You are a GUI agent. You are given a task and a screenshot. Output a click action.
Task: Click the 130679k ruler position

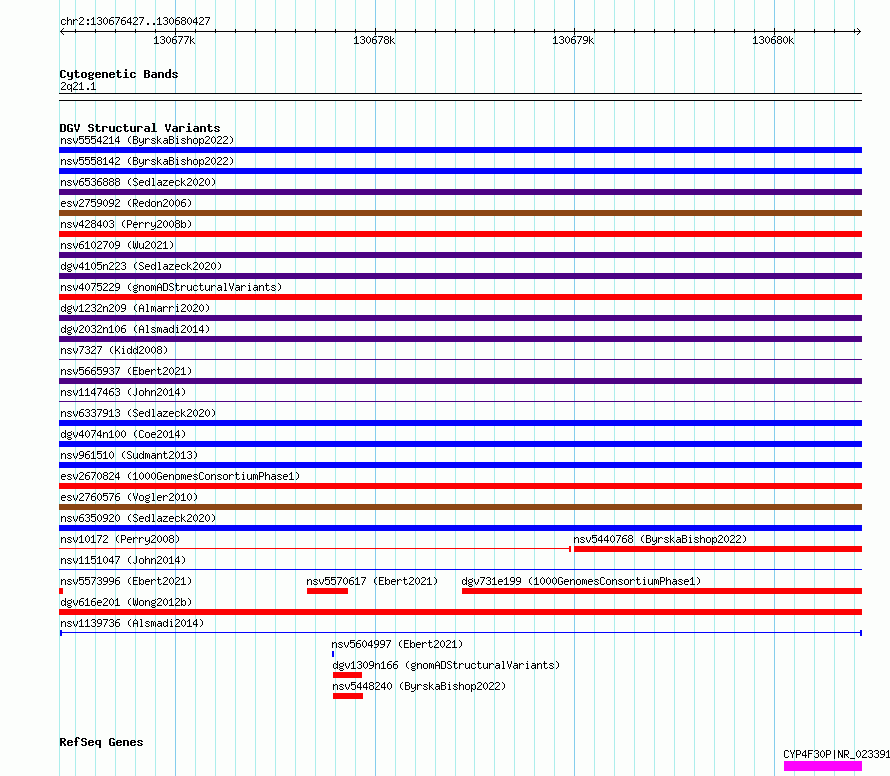573,40
